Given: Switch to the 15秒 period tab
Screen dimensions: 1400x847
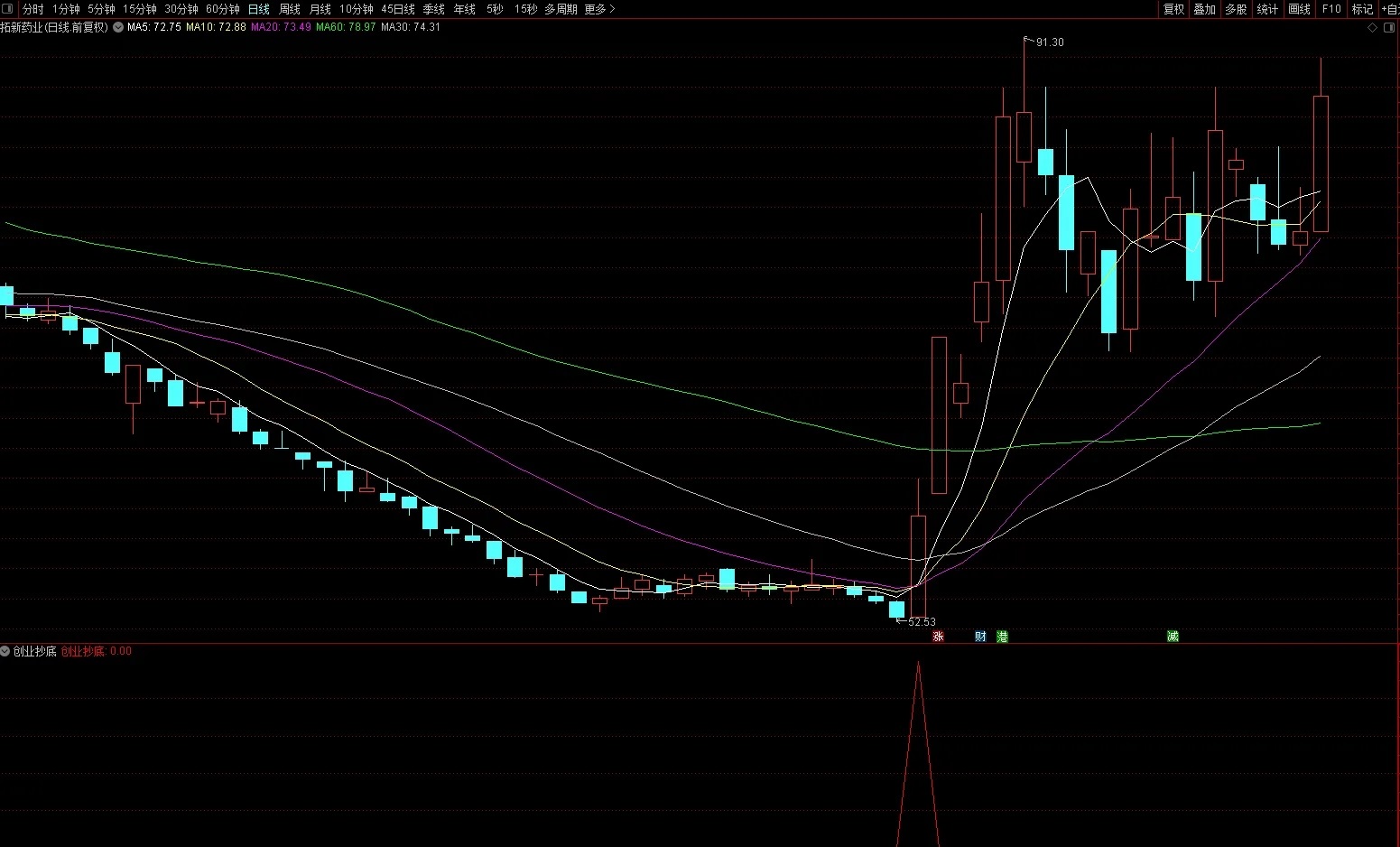Looking at the screenshot, I should tap(525, 9).
